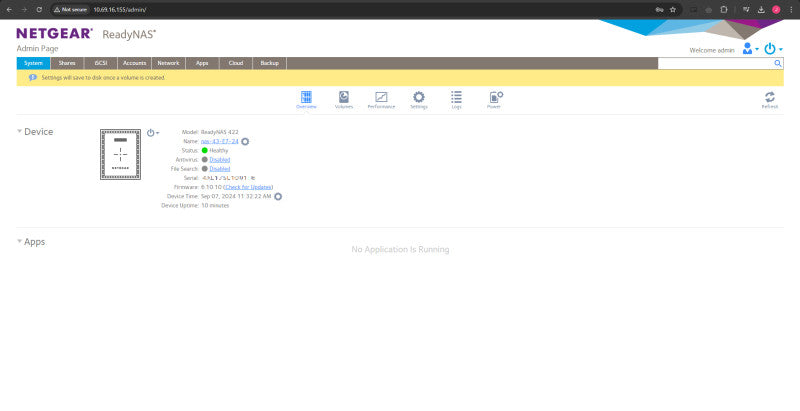Viewport: 800px width, 411px height.
Task: Click the Check for Updates link
Action: (248, 187)
